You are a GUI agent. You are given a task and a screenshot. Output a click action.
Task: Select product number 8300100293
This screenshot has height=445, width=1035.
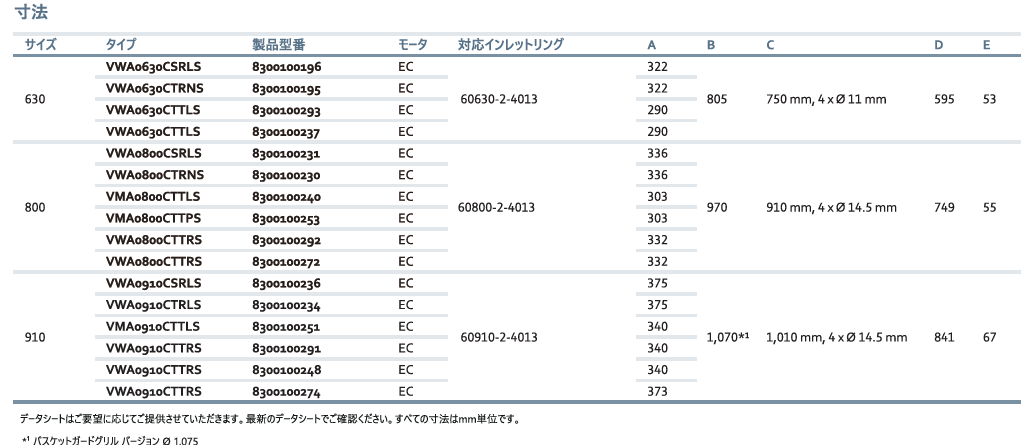point(286,110)
